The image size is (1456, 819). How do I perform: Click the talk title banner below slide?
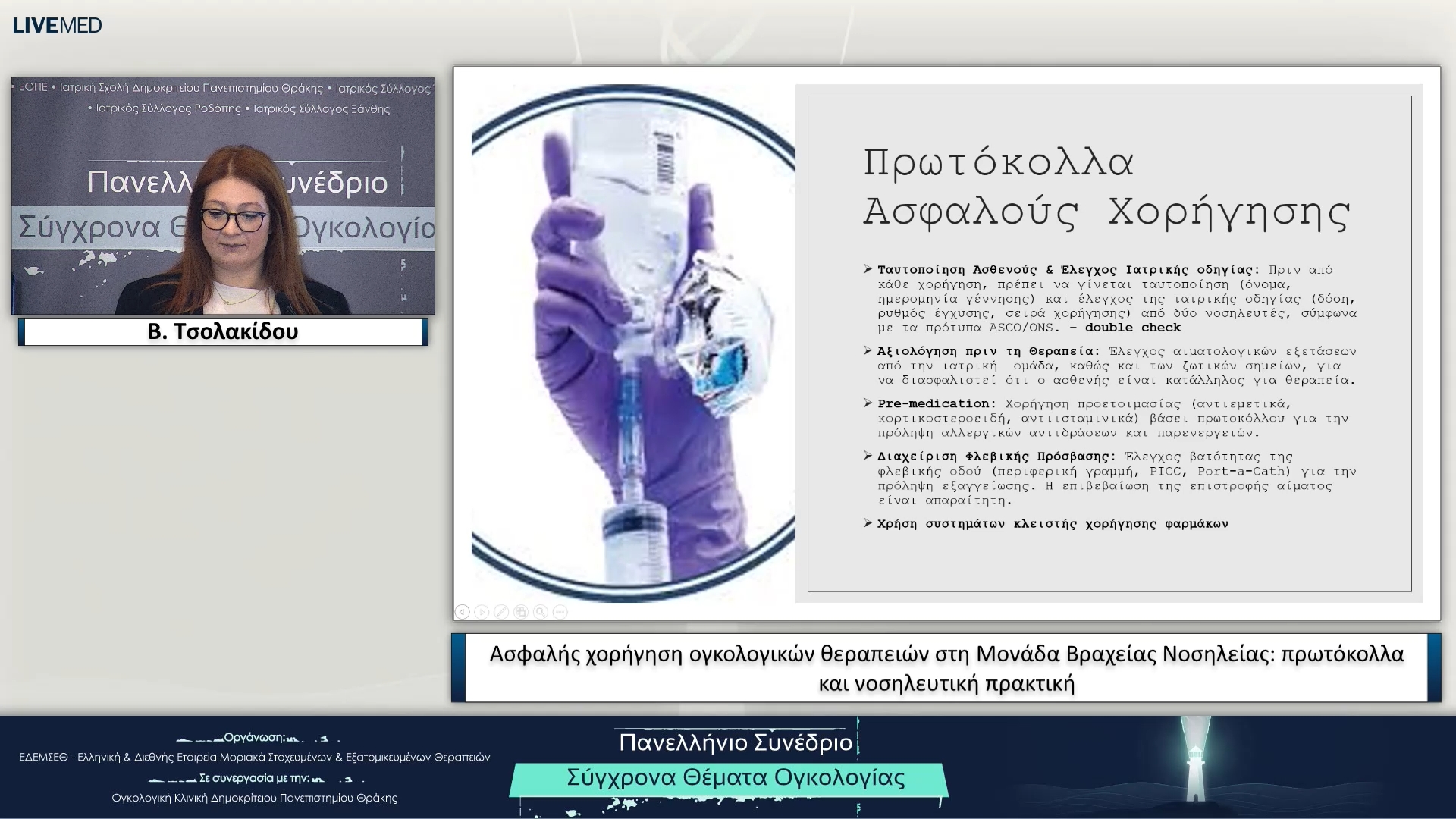[x=946, y=668]
